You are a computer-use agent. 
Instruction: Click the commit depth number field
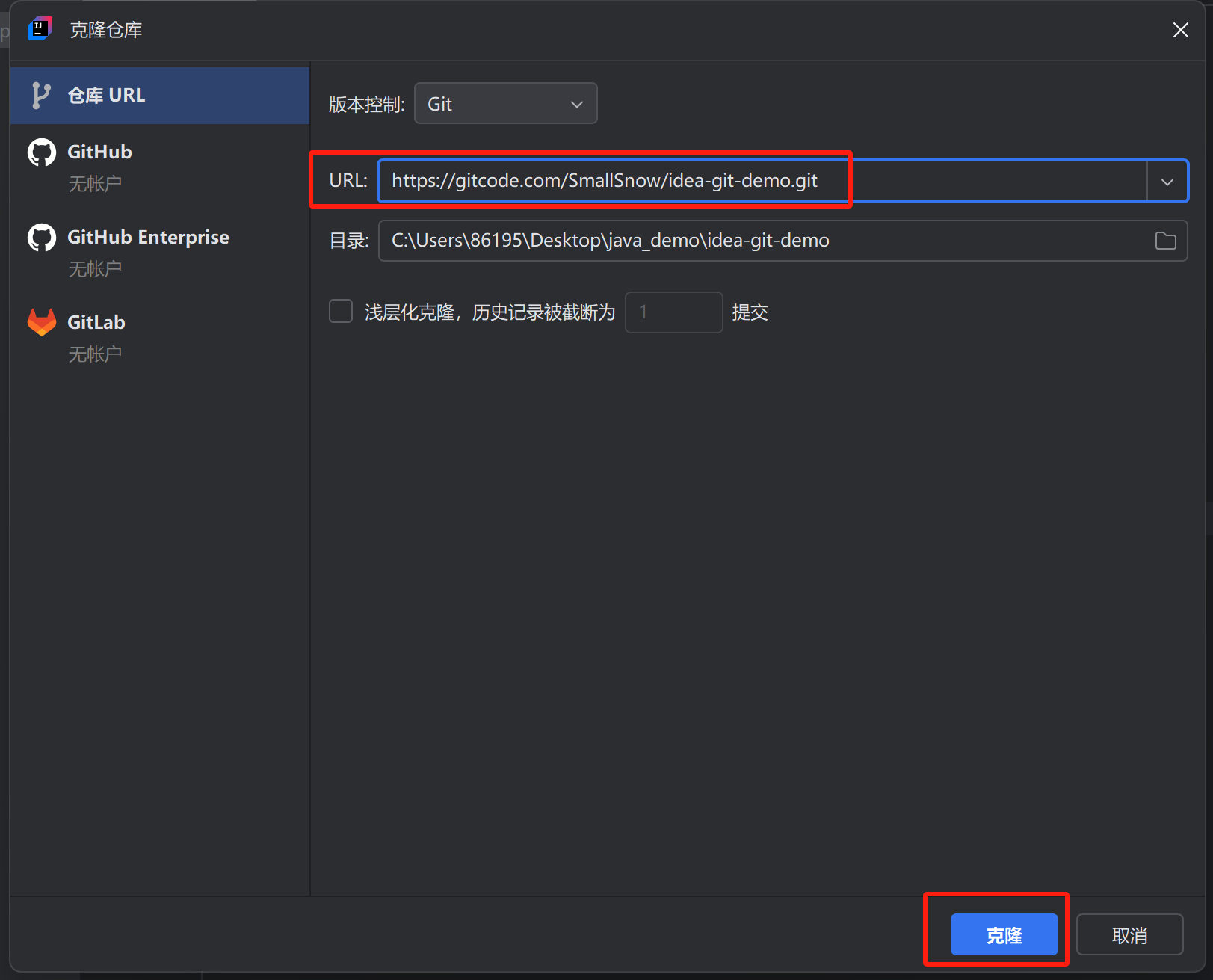[673, 312]
